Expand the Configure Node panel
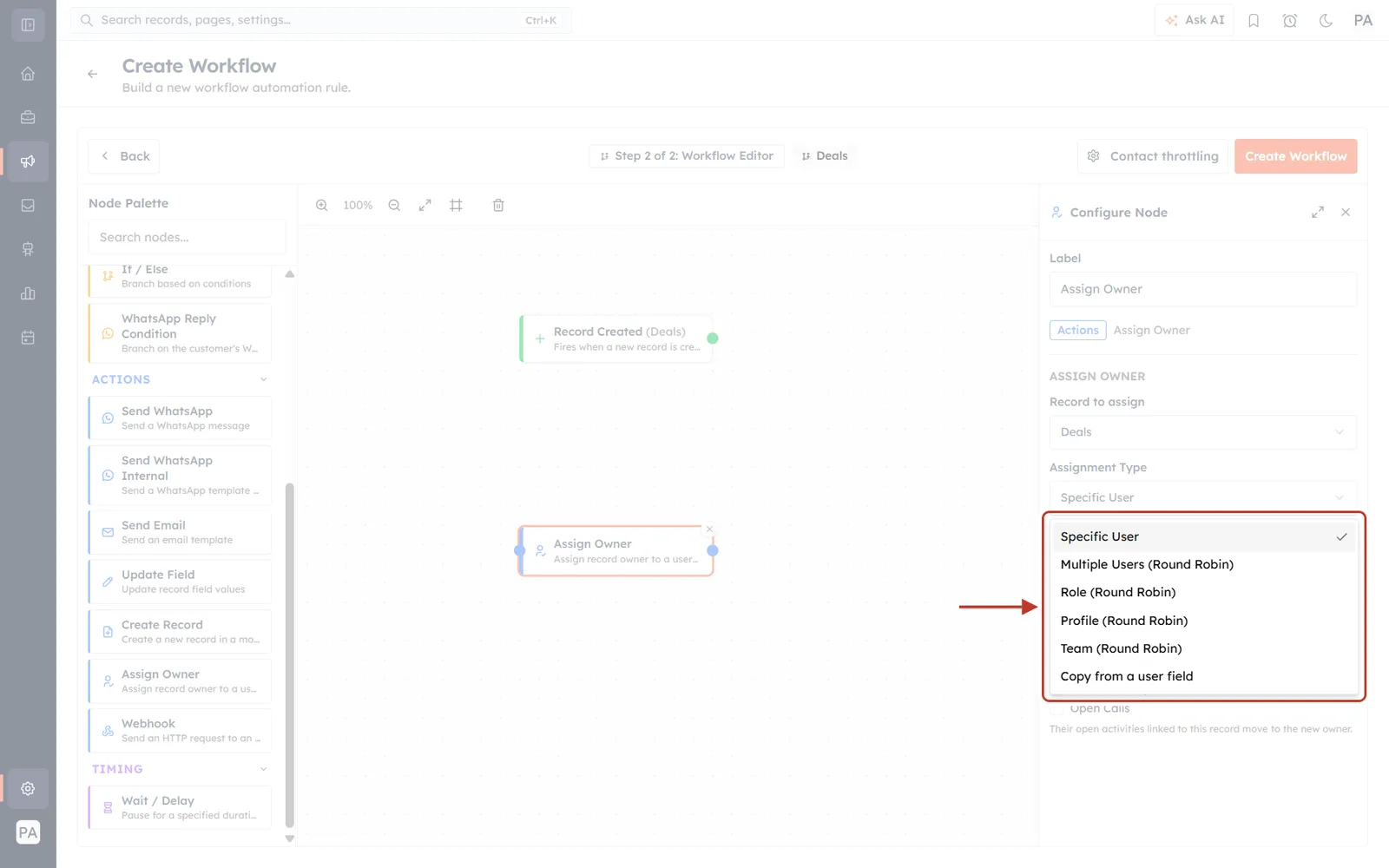Image resolution: width=1389 pixels, height=868 pixels. pos(1318,212)
